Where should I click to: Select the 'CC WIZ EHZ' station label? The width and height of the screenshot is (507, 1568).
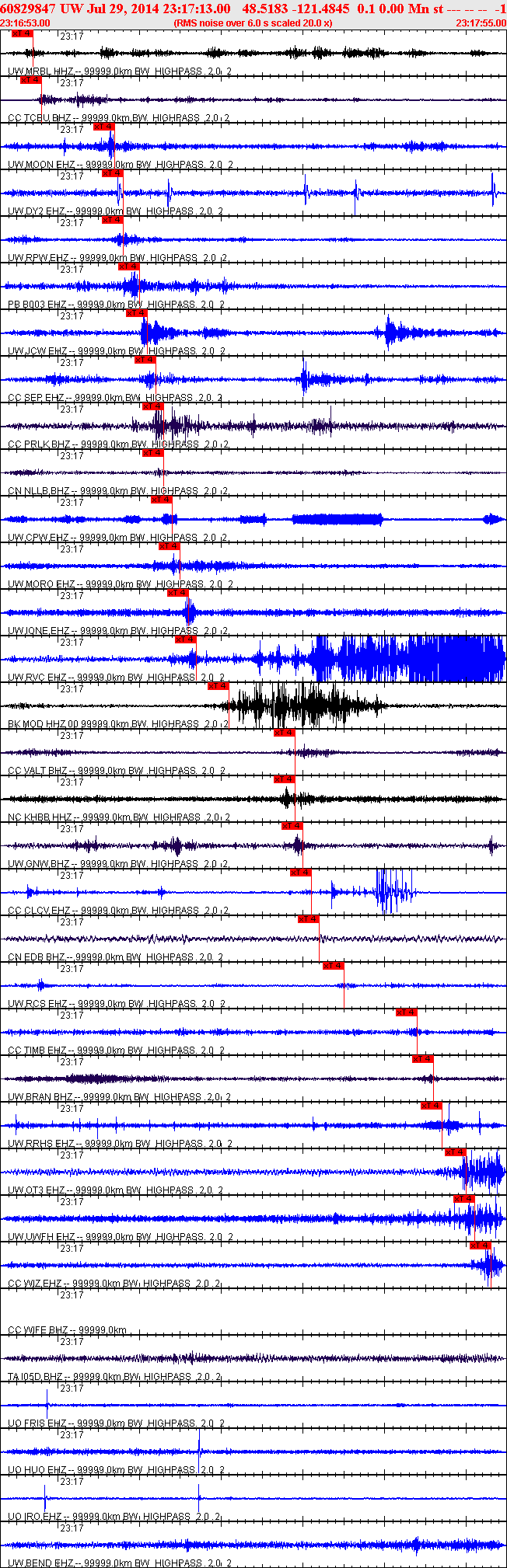coord(35,1284)
